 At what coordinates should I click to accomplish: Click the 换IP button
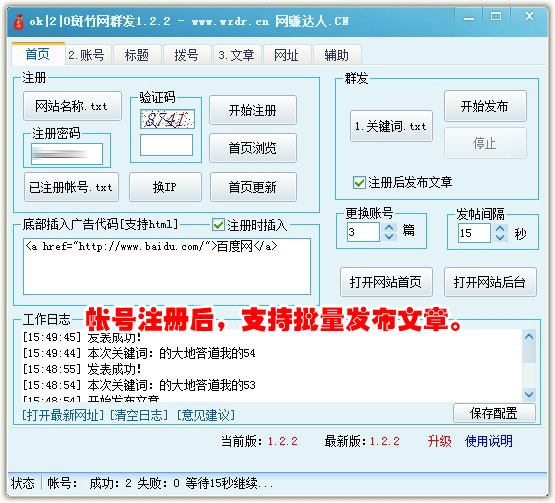(165, 187)
